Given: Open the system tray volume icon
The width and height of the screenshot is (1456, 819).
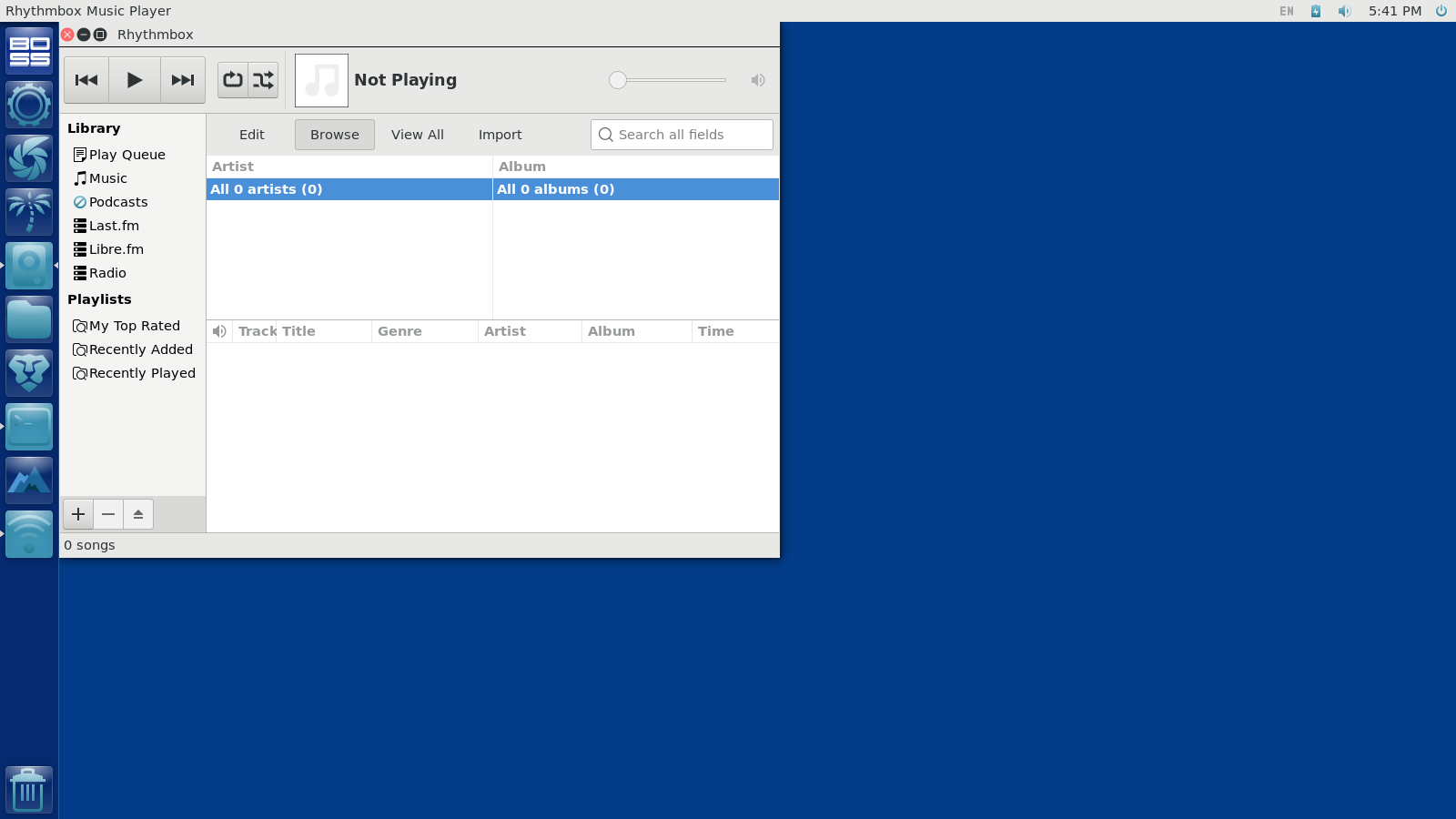Looking at the screenshot, I should (1345, 11).
